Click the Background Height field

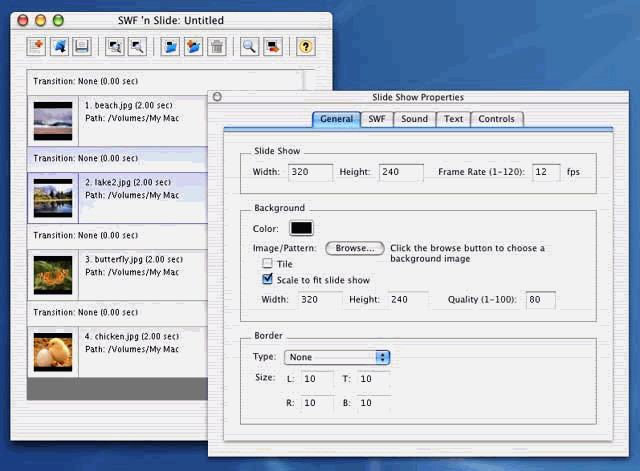408,300
